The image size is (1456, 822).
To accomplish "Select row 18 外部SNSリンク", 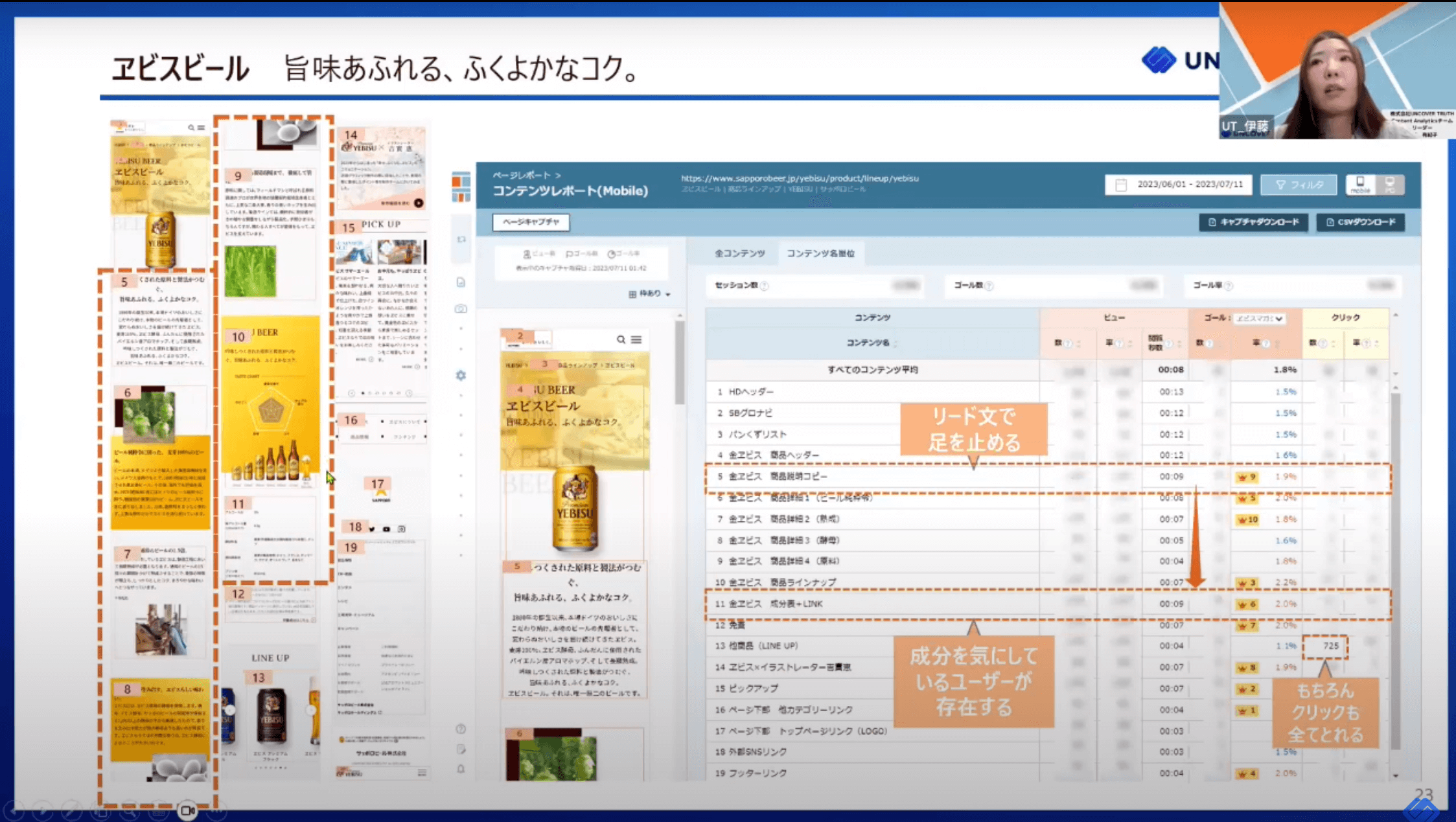I will [1047, 751].
